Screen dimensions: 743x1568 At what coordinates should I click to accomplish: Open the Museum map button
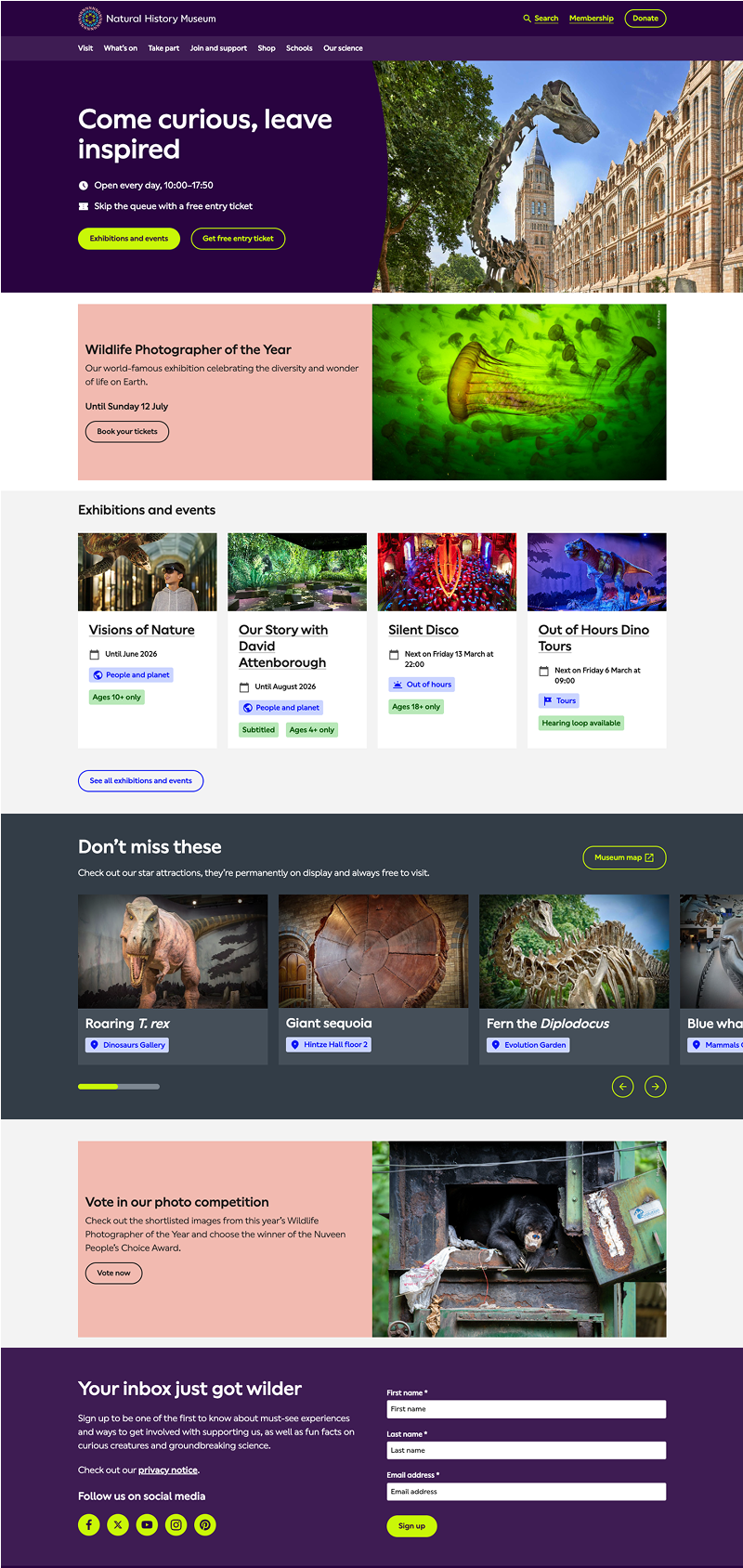(x=624, y=857)
